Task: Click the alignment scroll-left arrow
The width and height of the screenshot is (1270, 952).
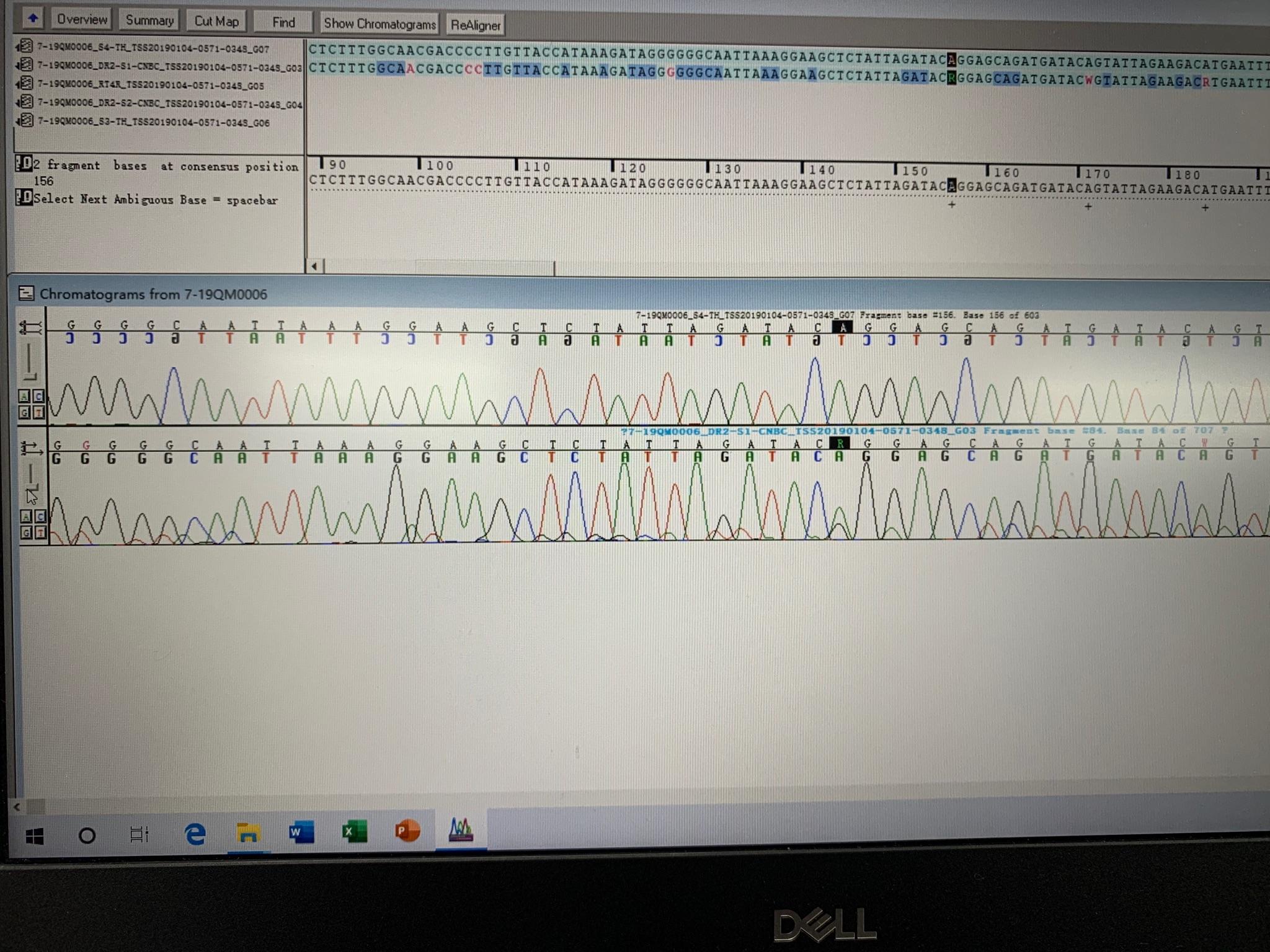Action: pos(314,267)
